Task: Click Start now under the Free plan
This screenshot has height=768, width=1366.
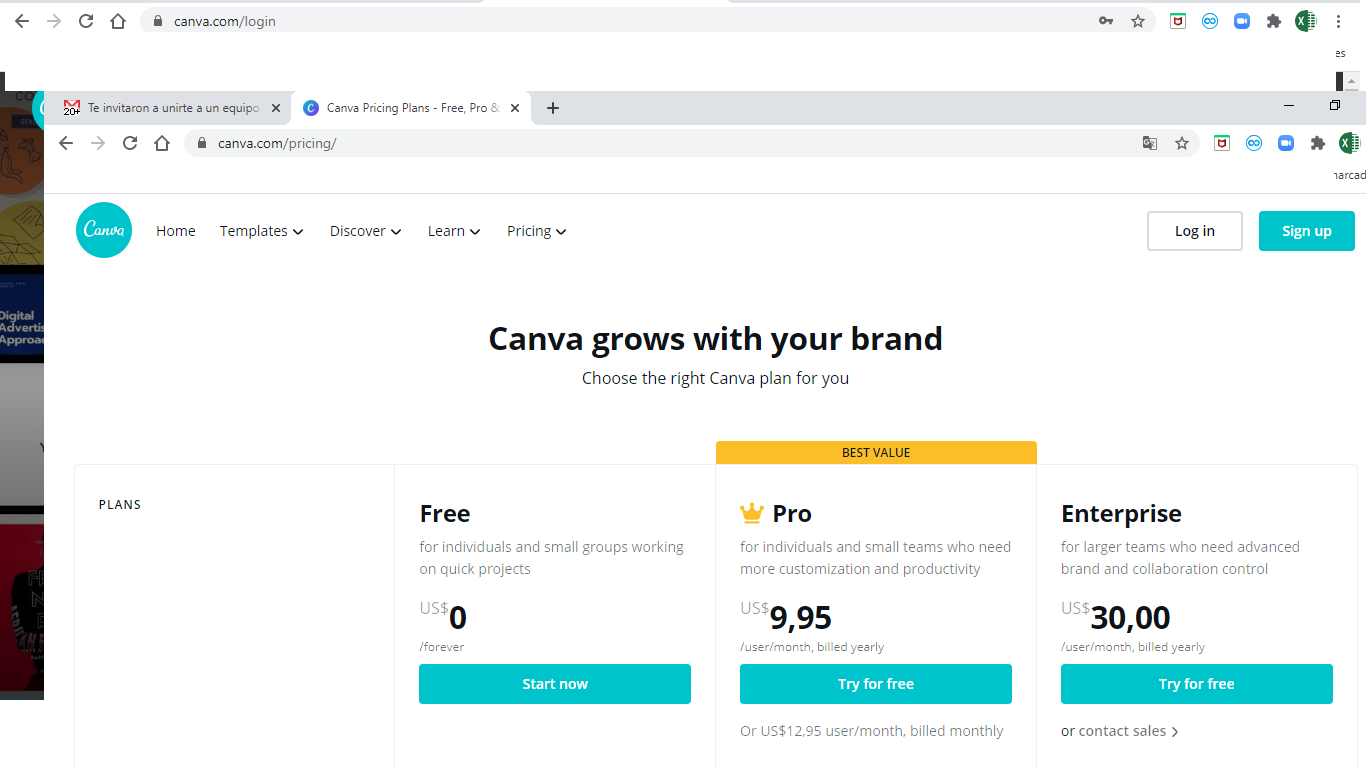Action: coord(555,684)
